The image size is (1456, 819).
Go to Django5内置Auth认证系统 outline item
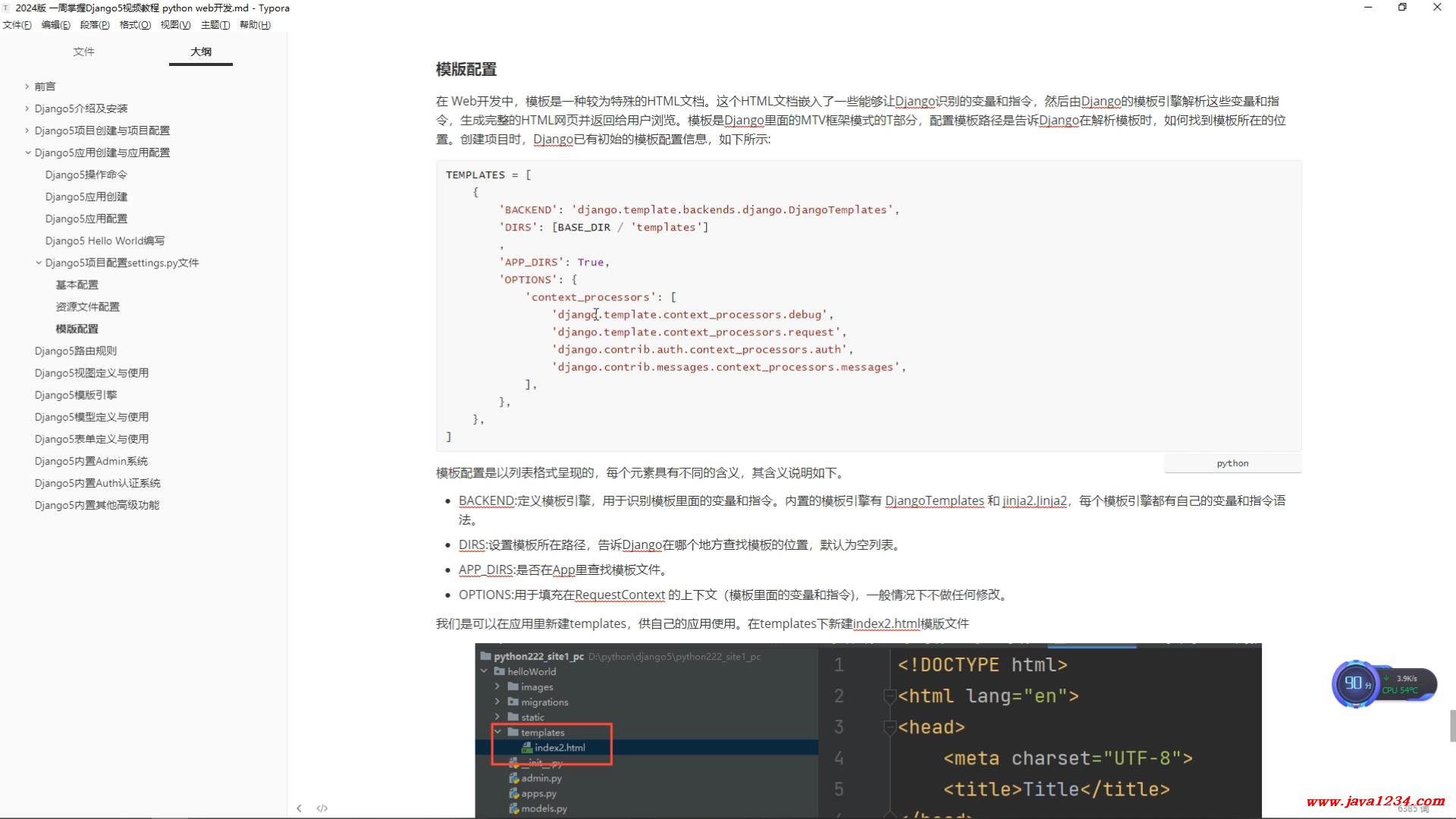(97, 482)
